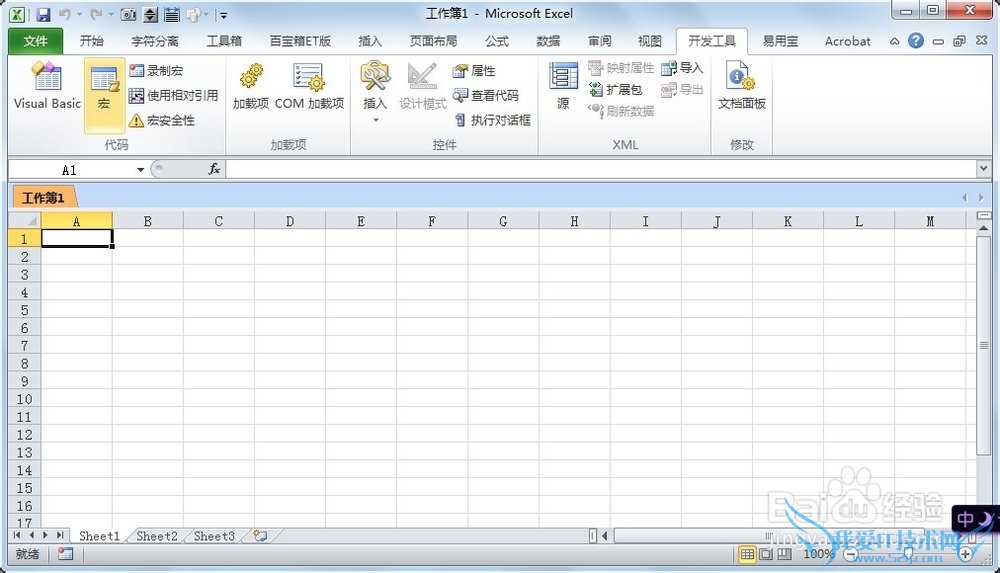1000x573 pixels.
Task: Switch to 工具箱 ribbon tab
Action: pyautogui.click(x=224, y=41)
